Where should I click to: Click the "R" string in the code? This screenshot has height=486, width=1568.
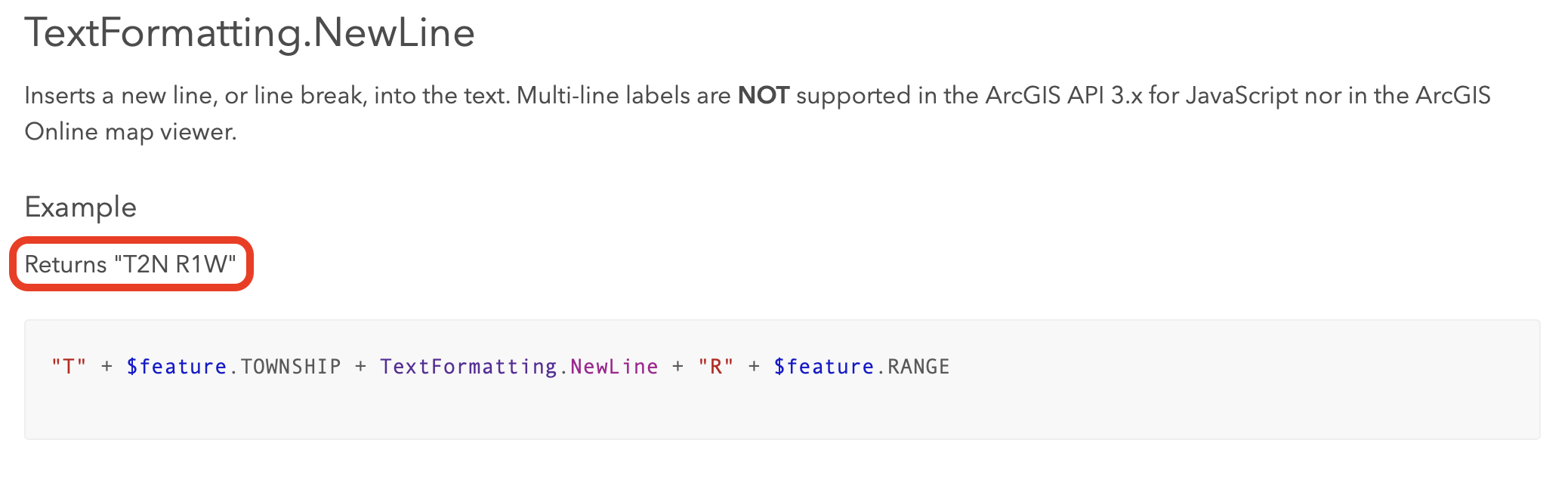715,367
